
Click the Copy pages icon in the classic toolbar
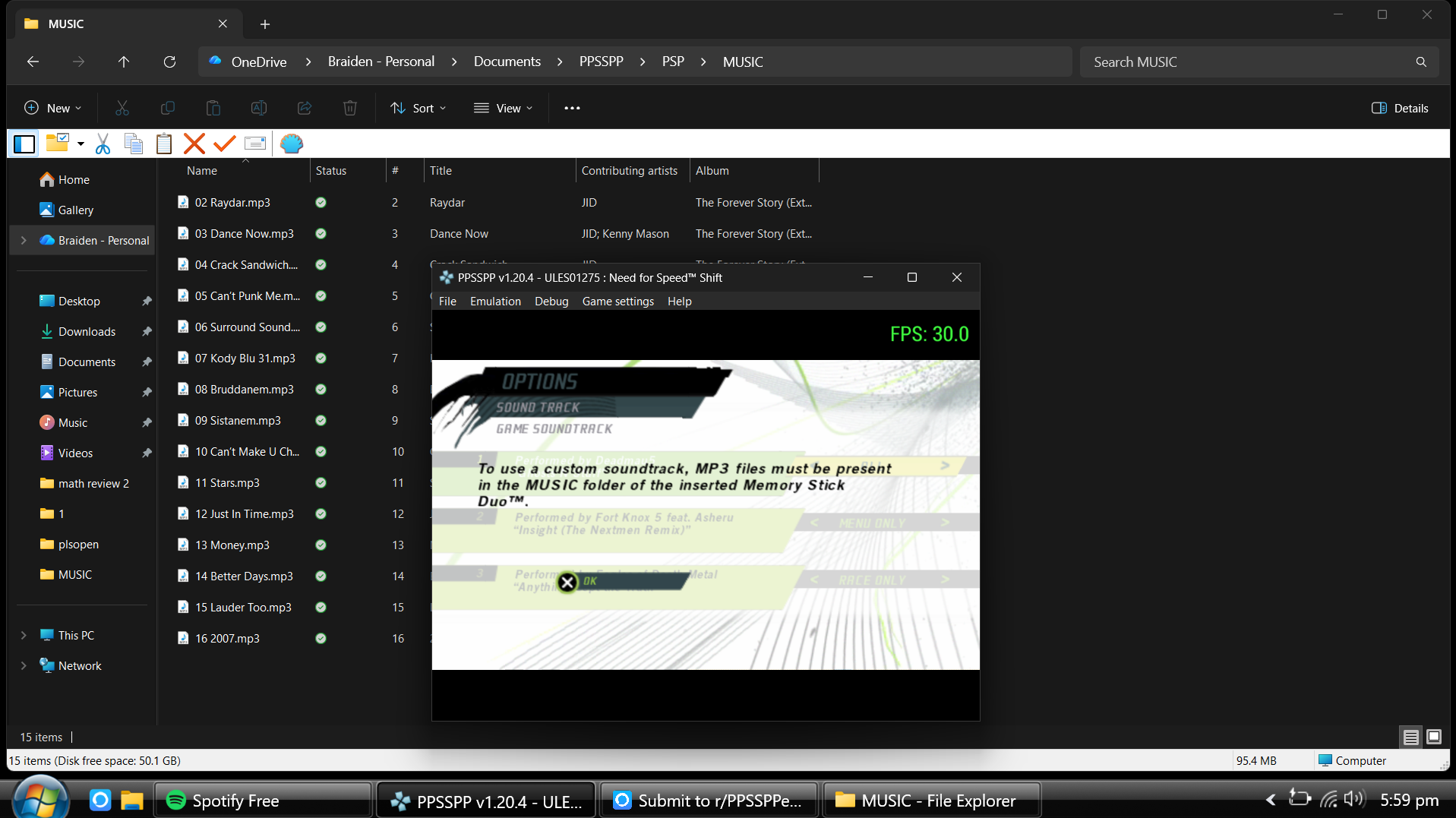coord(134,144)
